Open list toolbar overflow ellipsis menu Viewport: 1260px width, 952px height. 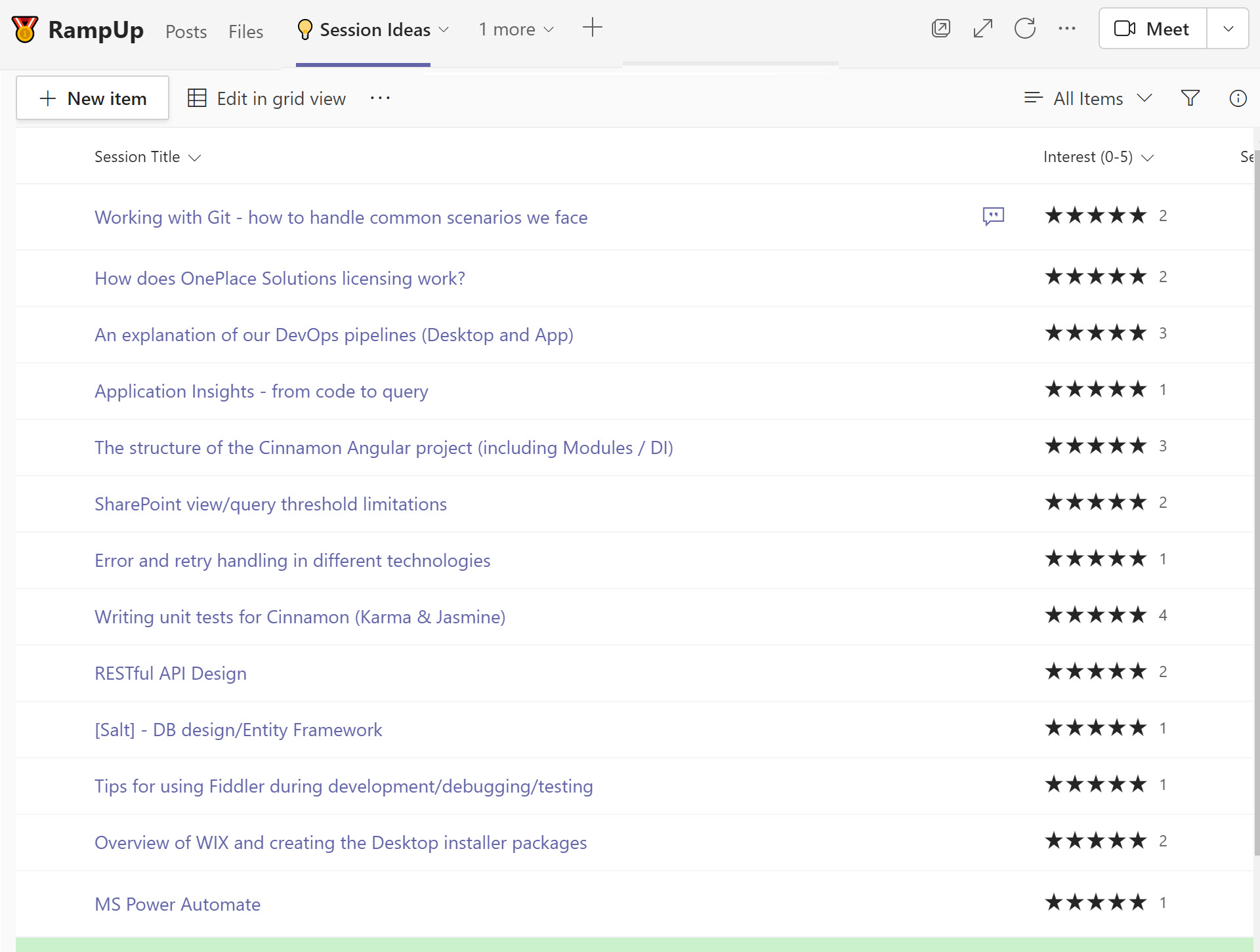click(380, 98)
